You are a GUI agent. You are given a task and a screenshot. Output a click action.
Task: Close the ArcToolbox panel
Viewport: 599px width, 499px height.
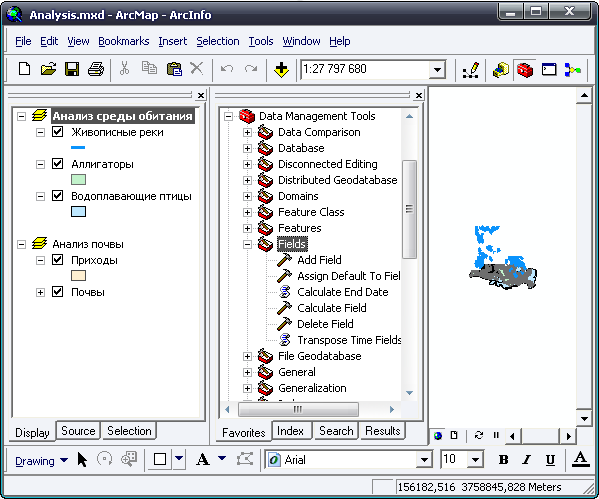point(419,95)
